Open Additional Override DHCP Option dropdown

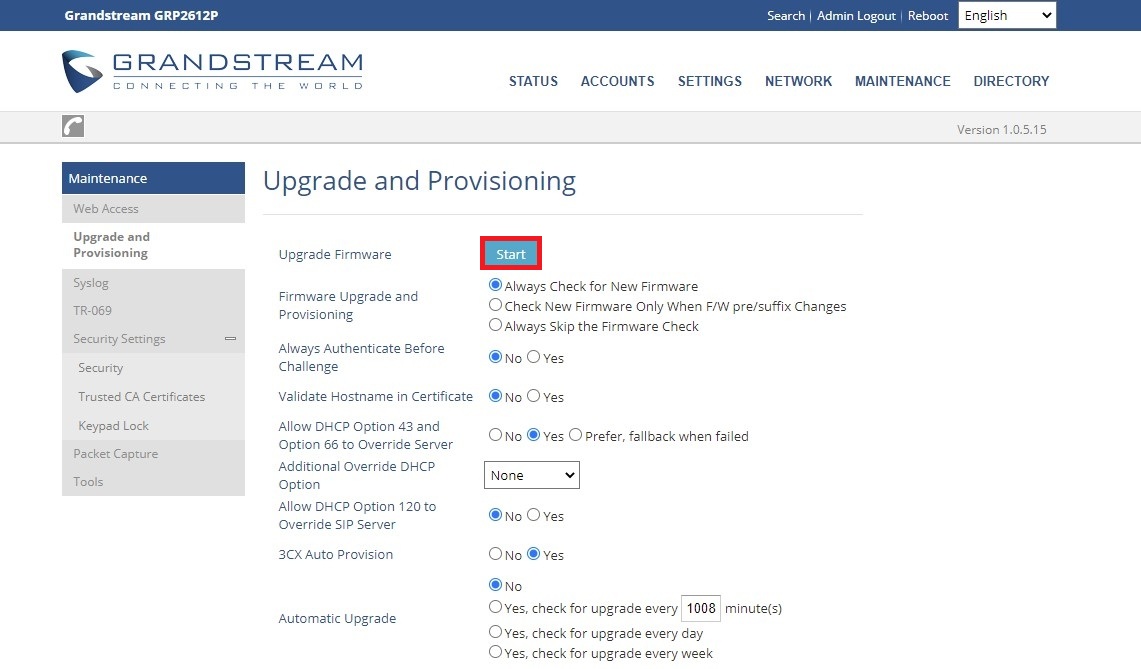531,476
